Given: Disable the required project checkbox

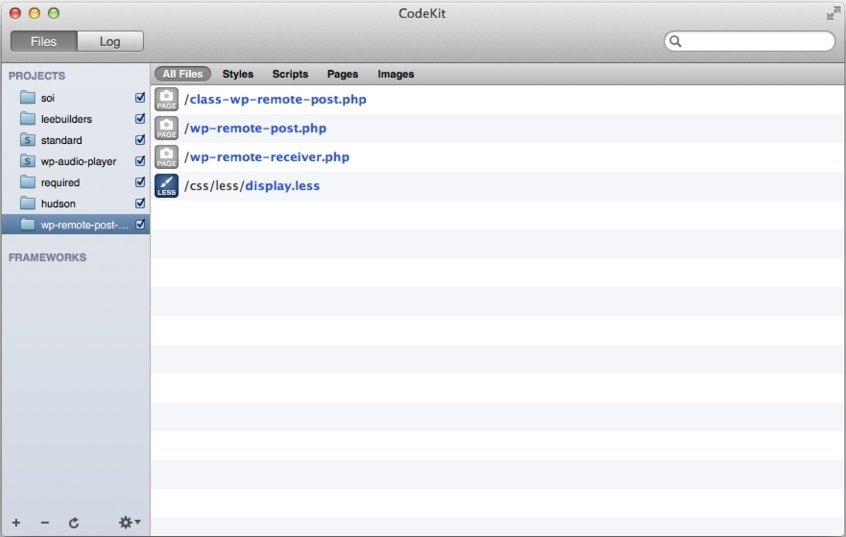Looking at the screenshot, I should [x=140, y=182].
